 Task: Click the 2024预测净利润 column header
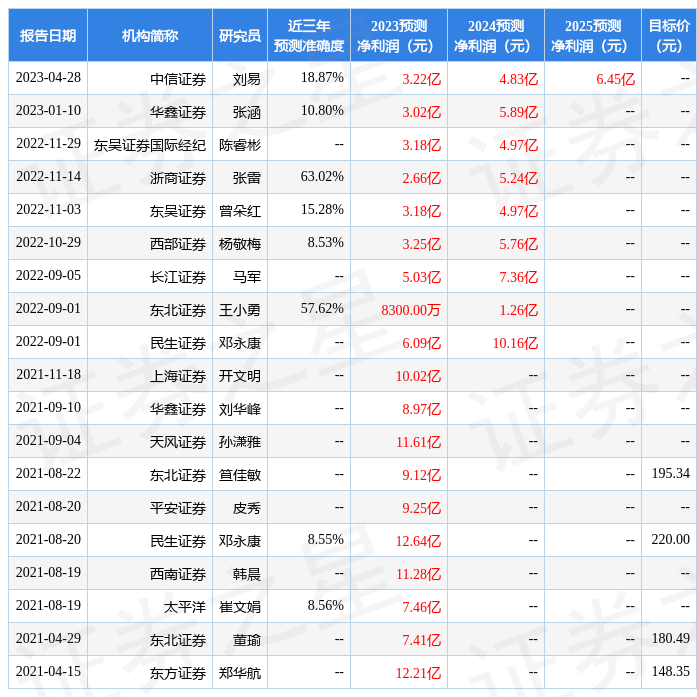click(496, 35)
